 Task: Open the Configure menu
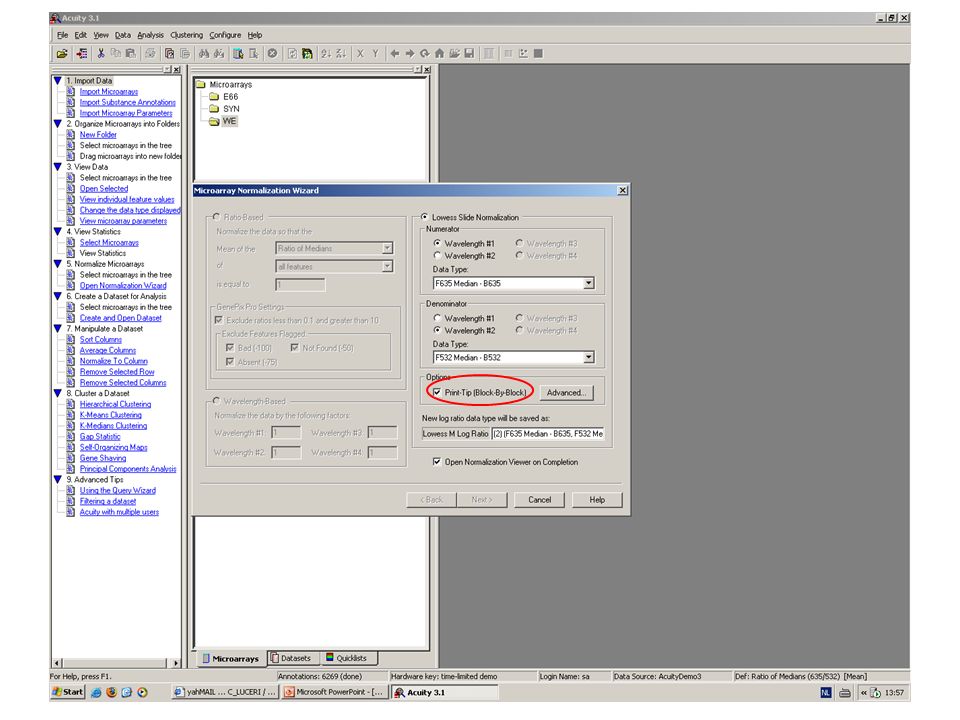(x=225, y=35)
